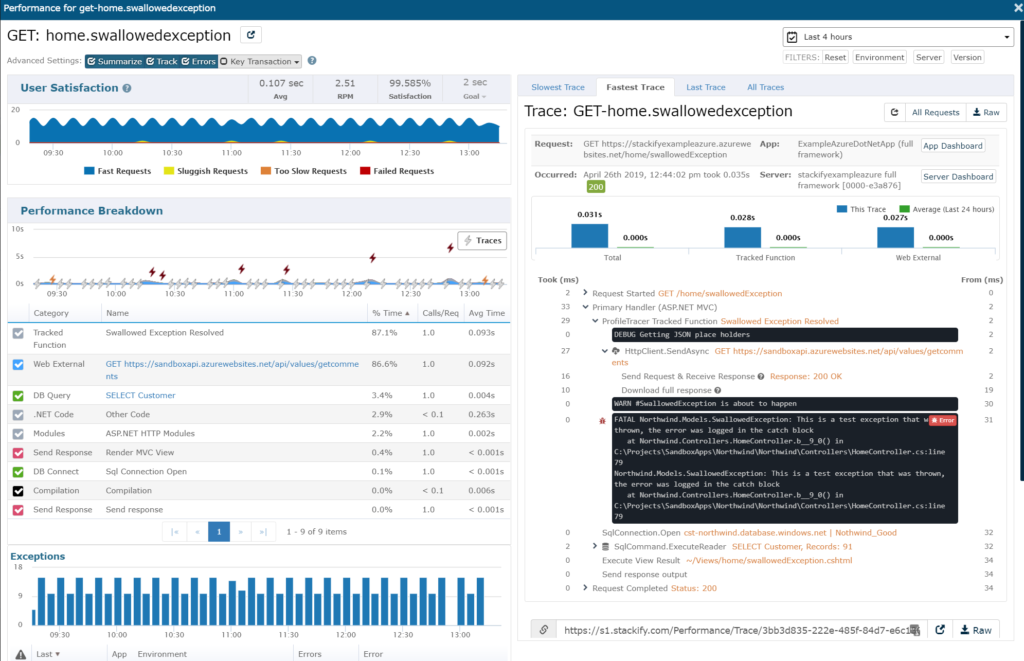Click the help icon beside User Satisfaction
Screen dimensions: 1024x661
tap(127, 88)
